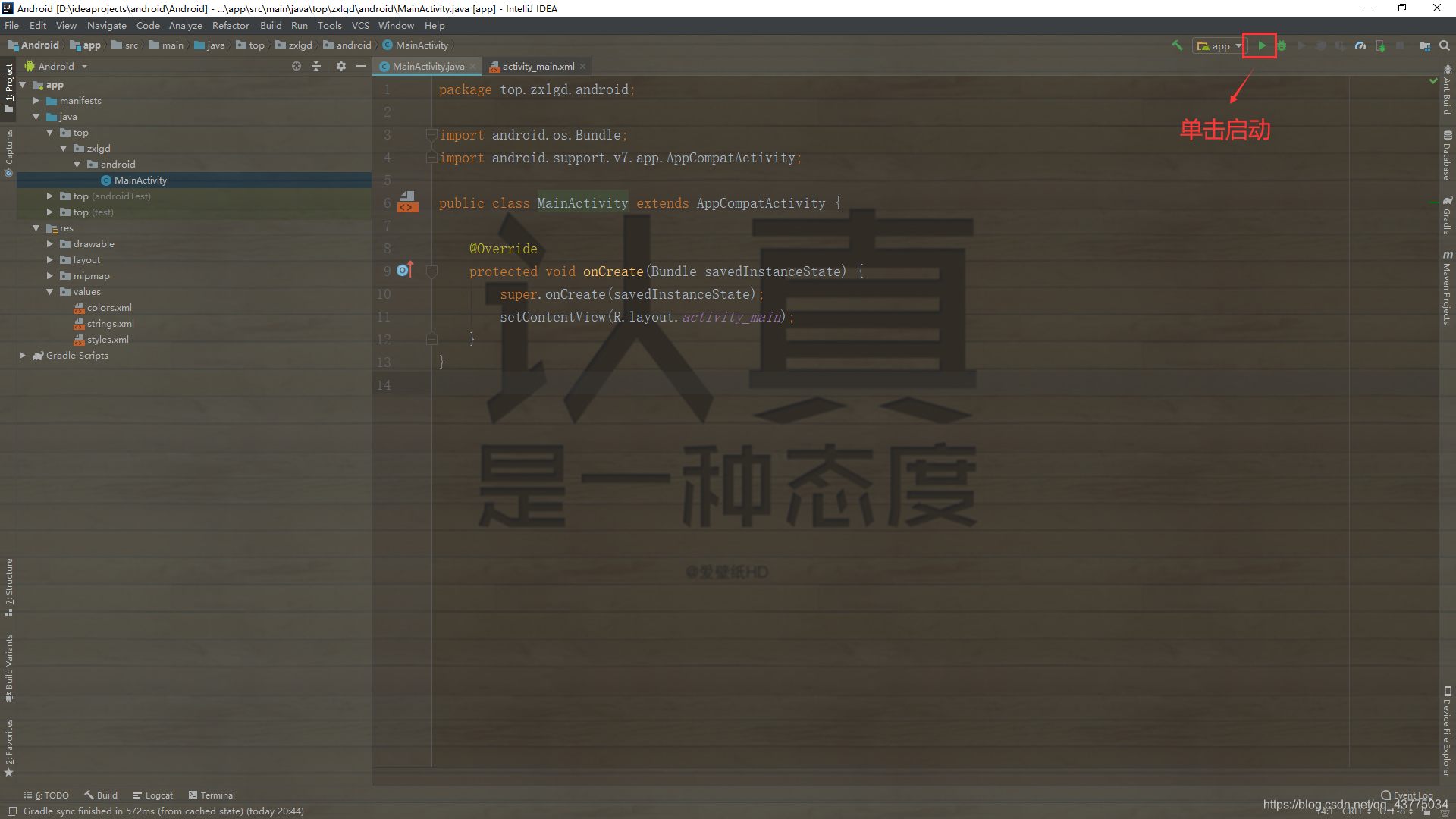
Task: Click the green Run app button
Action: pos(1261,45)
